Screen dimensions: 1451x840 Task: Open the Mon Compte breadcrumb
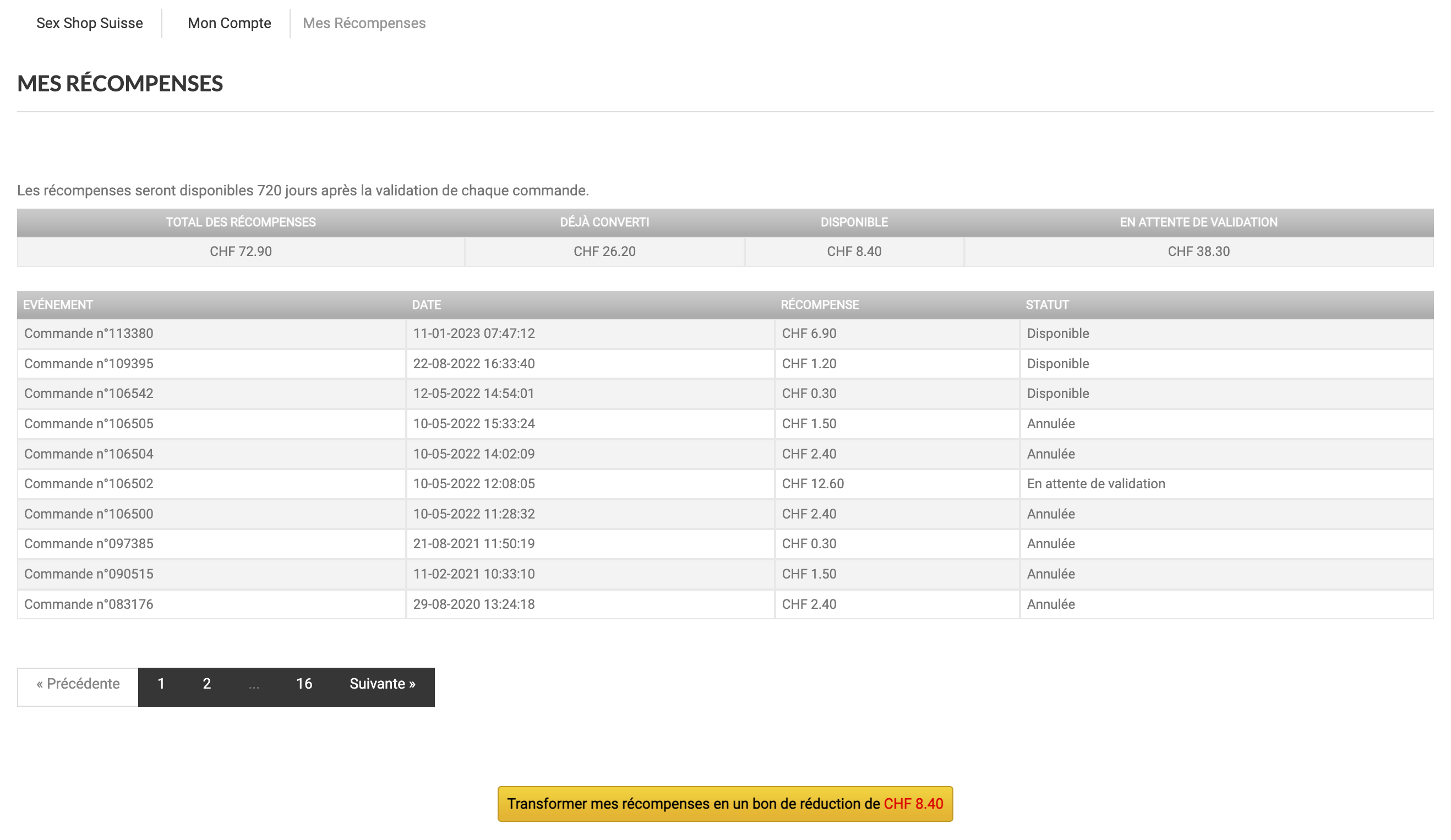pyautogui.click(x=229, y=23)
